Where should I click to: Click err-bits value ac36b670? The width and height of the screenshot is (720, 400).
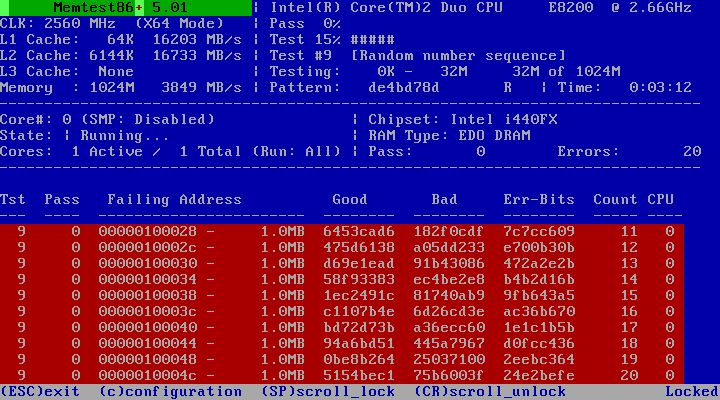[539, 312]
